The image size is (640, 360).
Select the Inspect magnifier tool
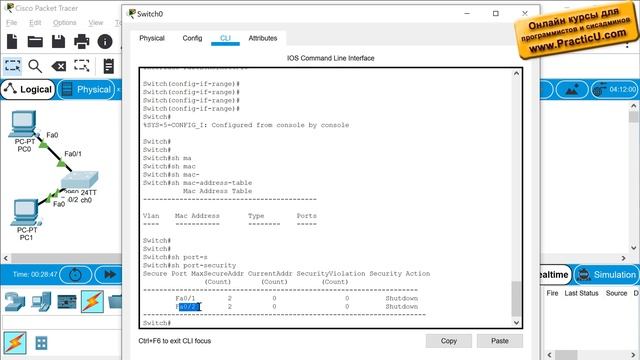[35, 66]
